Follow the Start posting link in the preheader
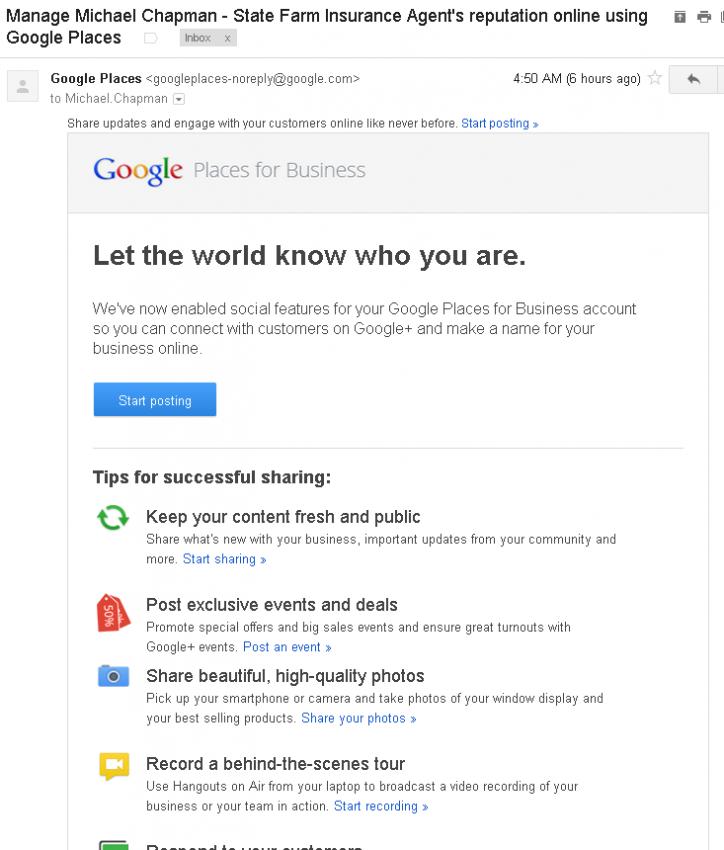This screenshot has height=850, width=724. (x=500, y=124)
